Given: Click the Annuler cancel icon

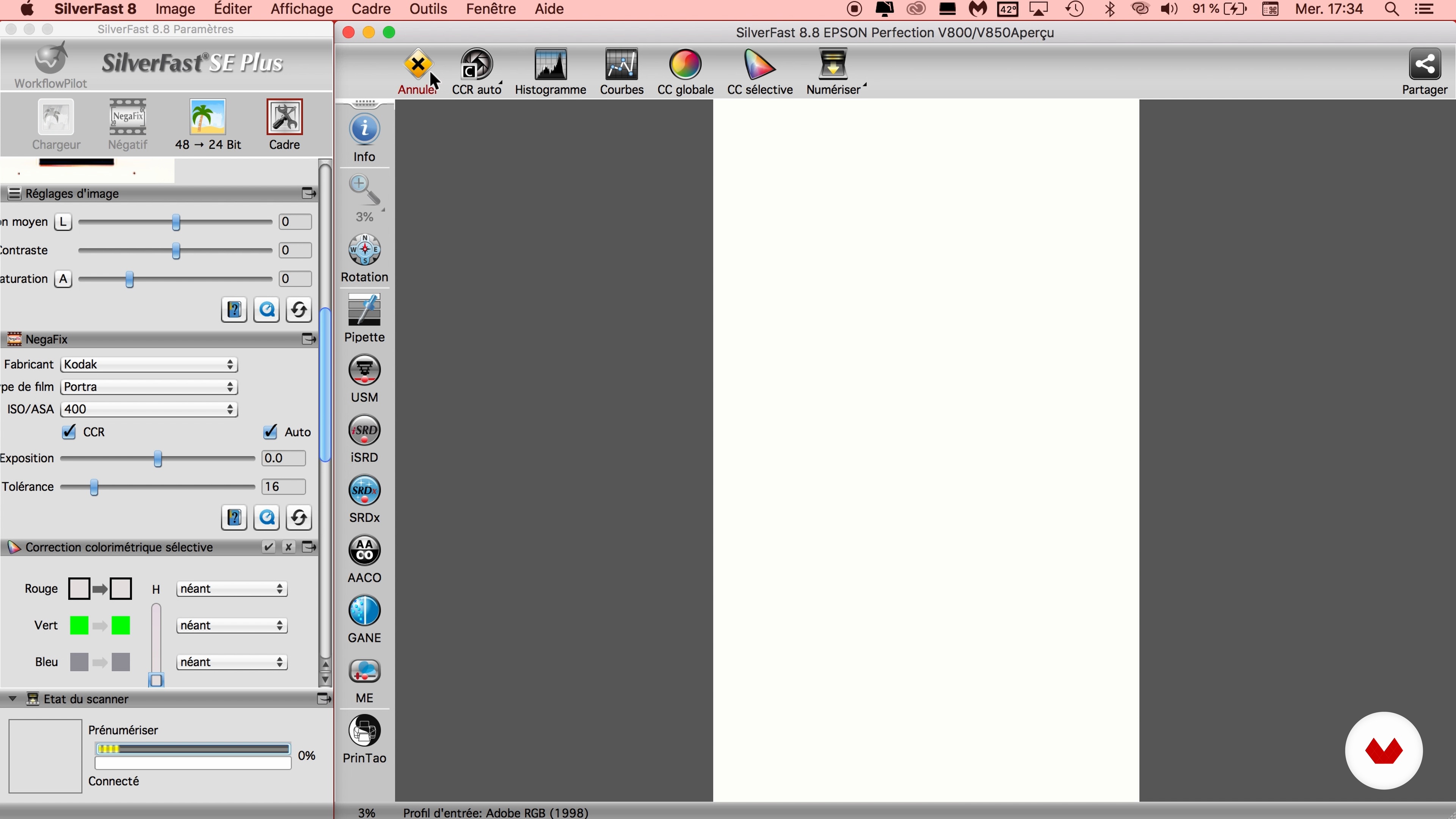Looking at the screenshot, I should pyautogui.click(x=418, y=65).
